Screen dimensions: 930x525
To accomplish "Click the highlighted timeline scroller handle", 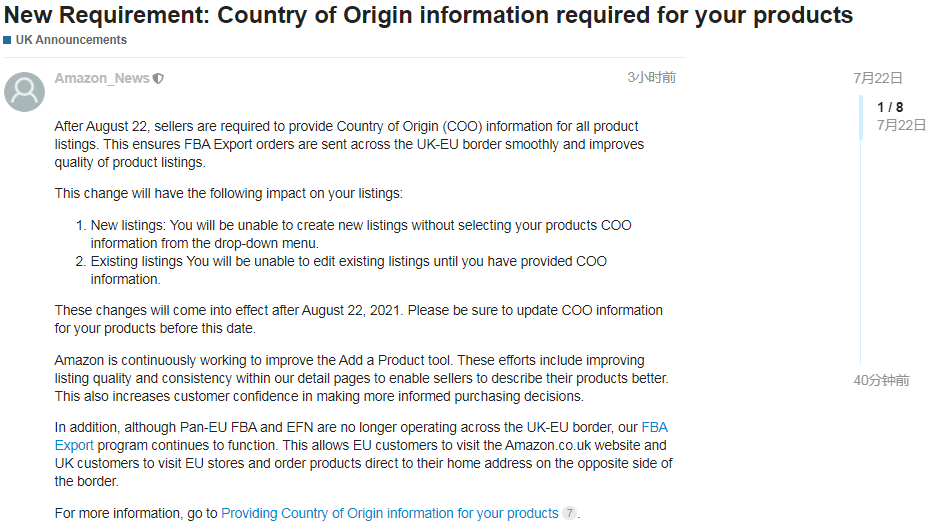I will point(861,117).
